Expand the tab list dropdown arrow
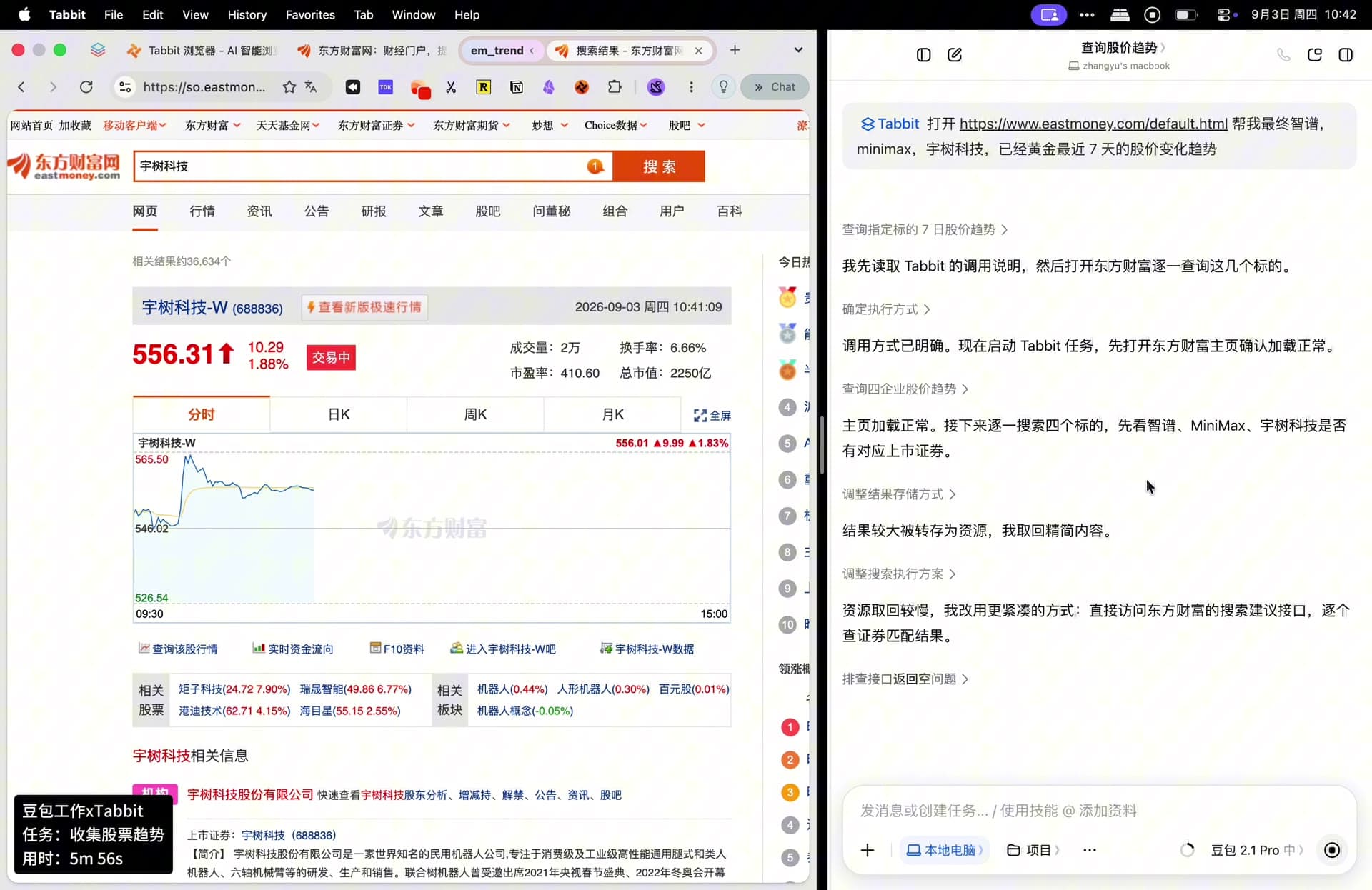 pyautogui.click(x=798, y=50)
